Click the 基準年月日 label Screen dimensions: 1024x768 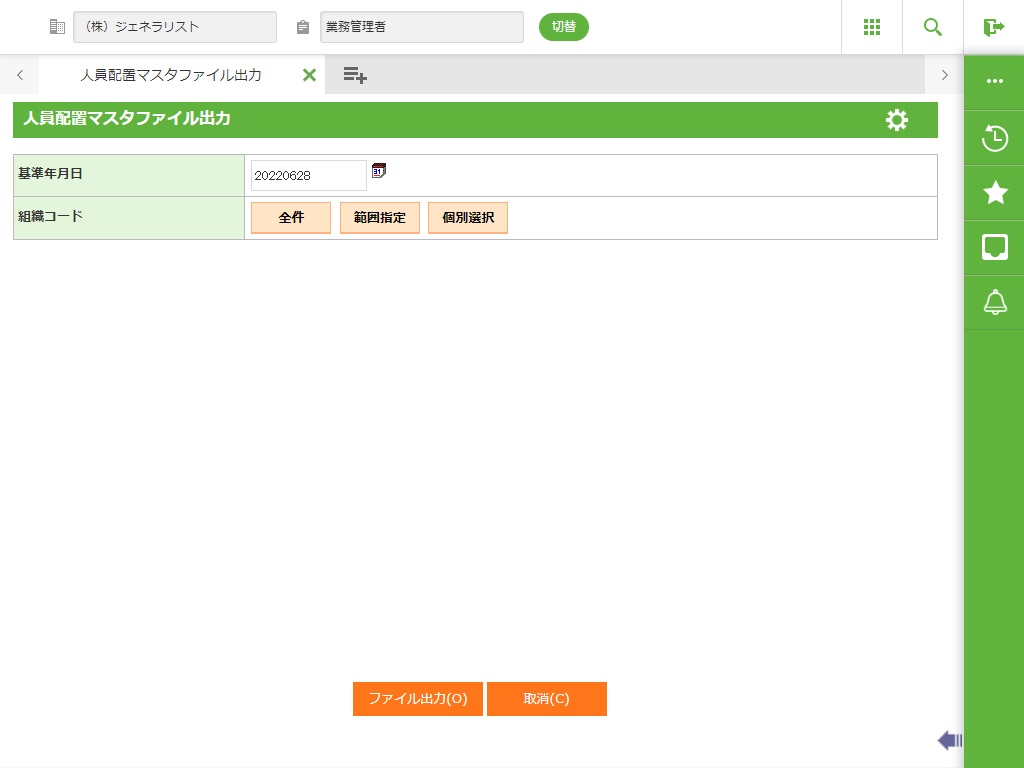pos(50,174)
